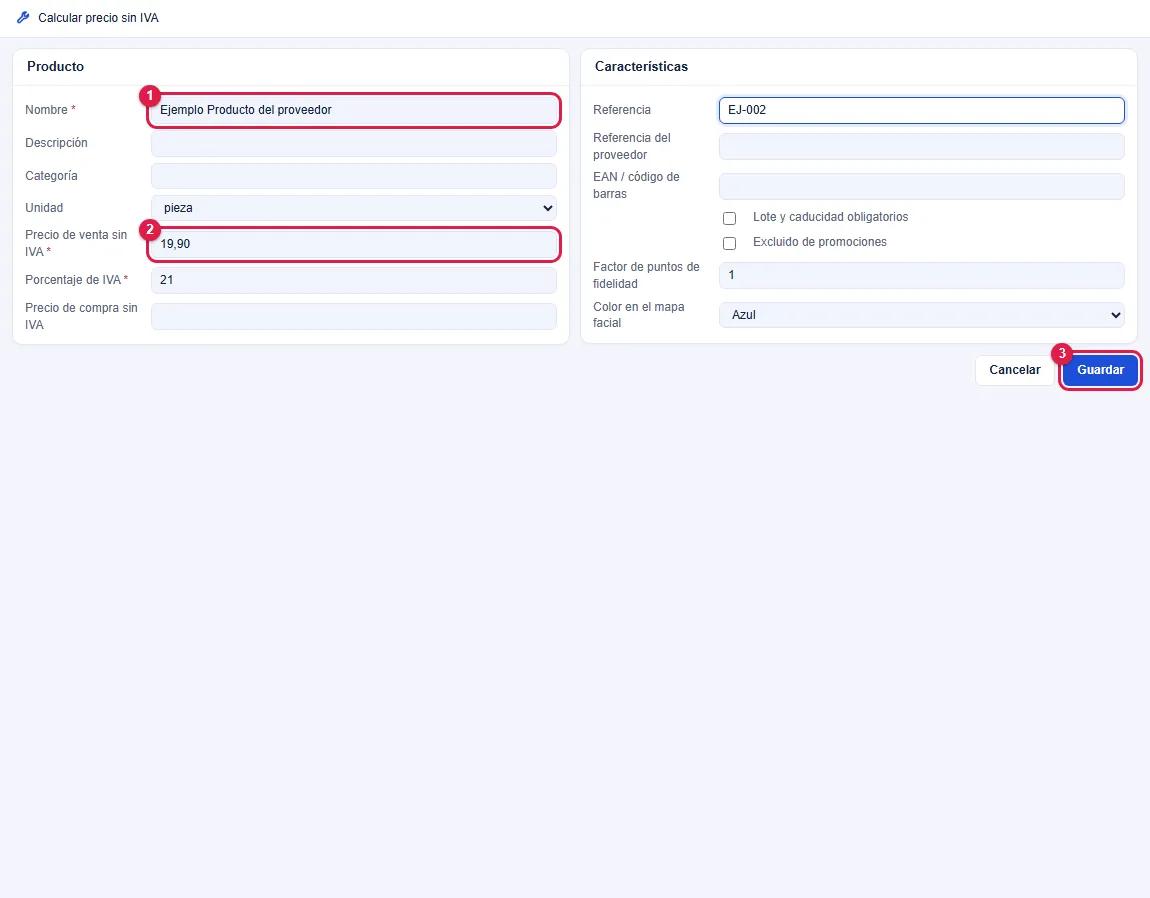The image size is (1150, 898).
Task: Select the Referencia del proveedor field
Action: coord(921,146)
